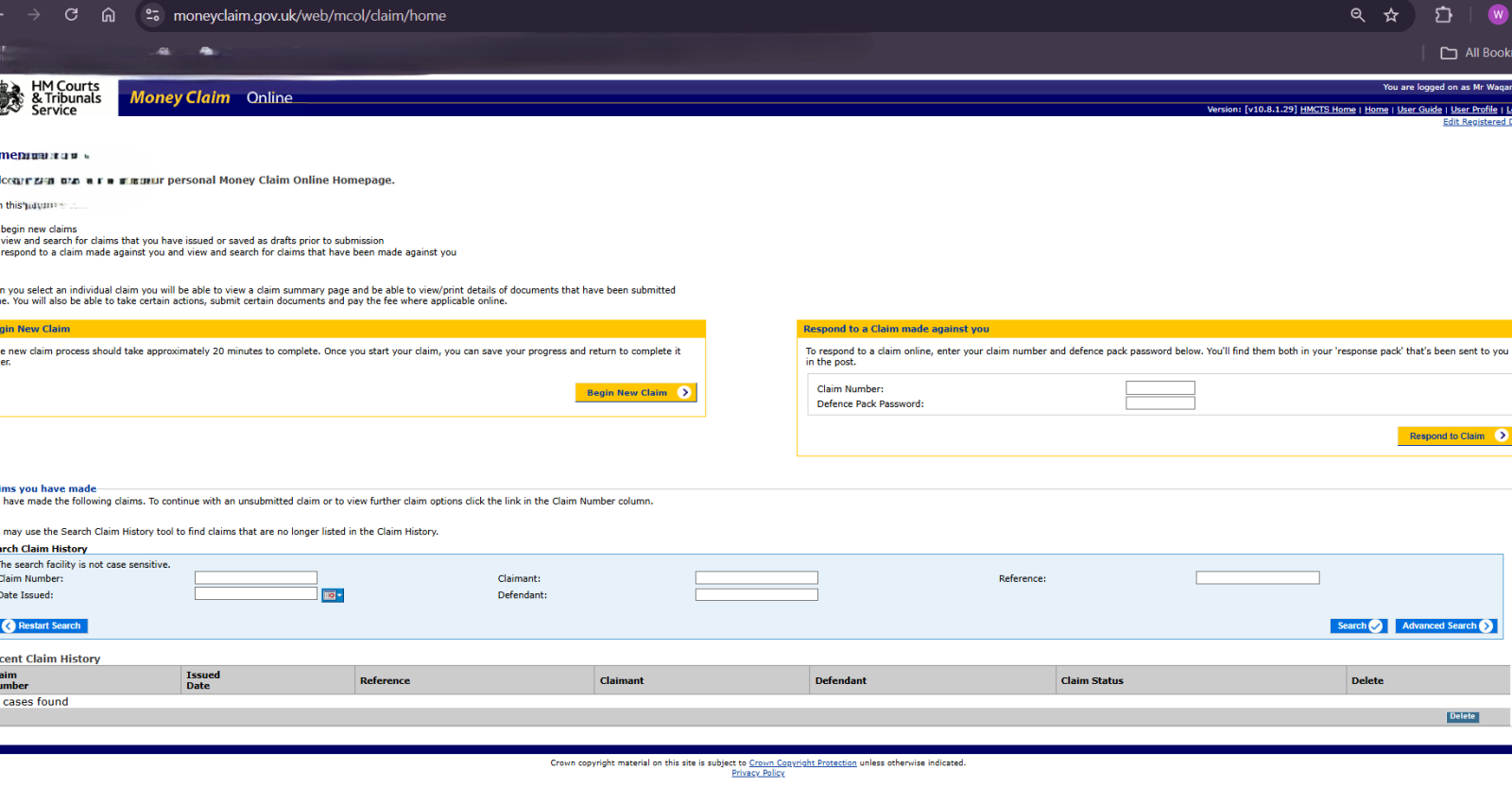Reload the page with the refresh icon
The height and width of the screenshot is (787, 1512).
click(x=71, y=15)
